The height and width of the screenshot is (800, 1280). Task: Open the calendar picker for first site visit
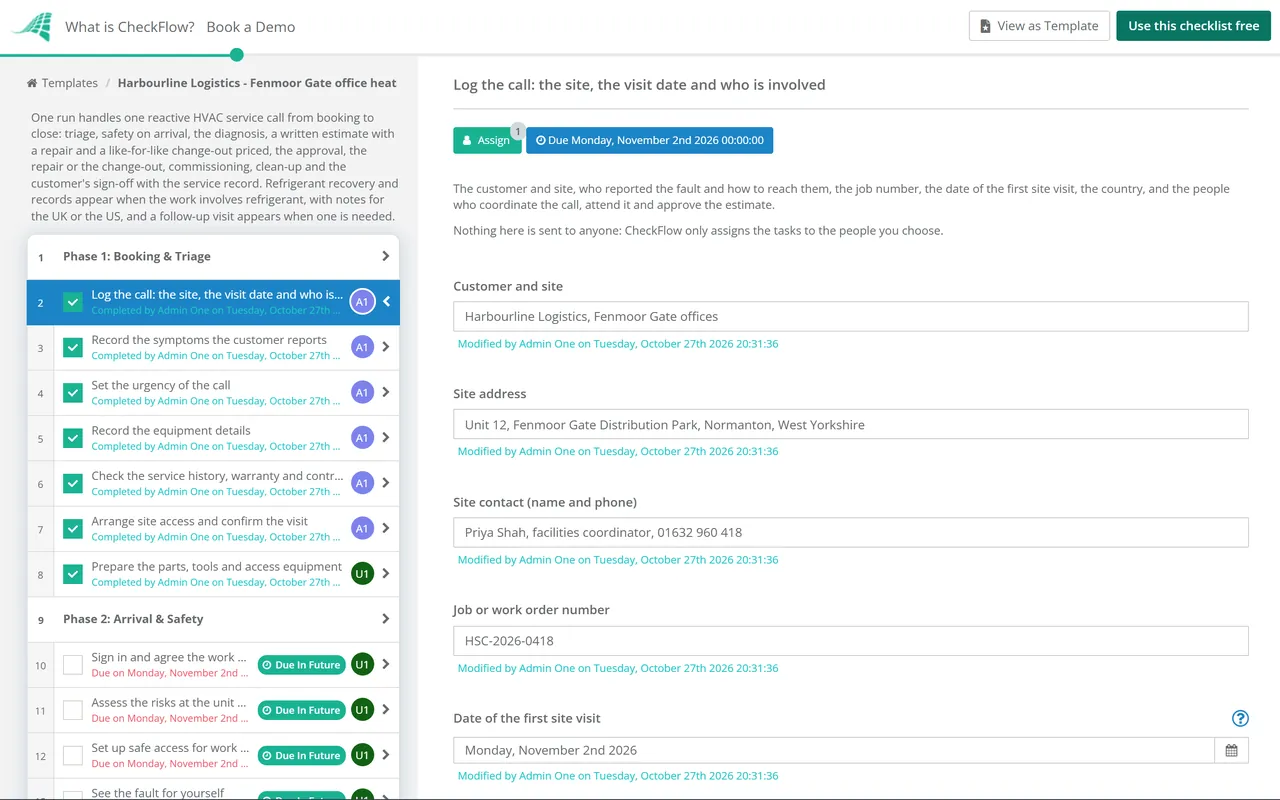1231,750
